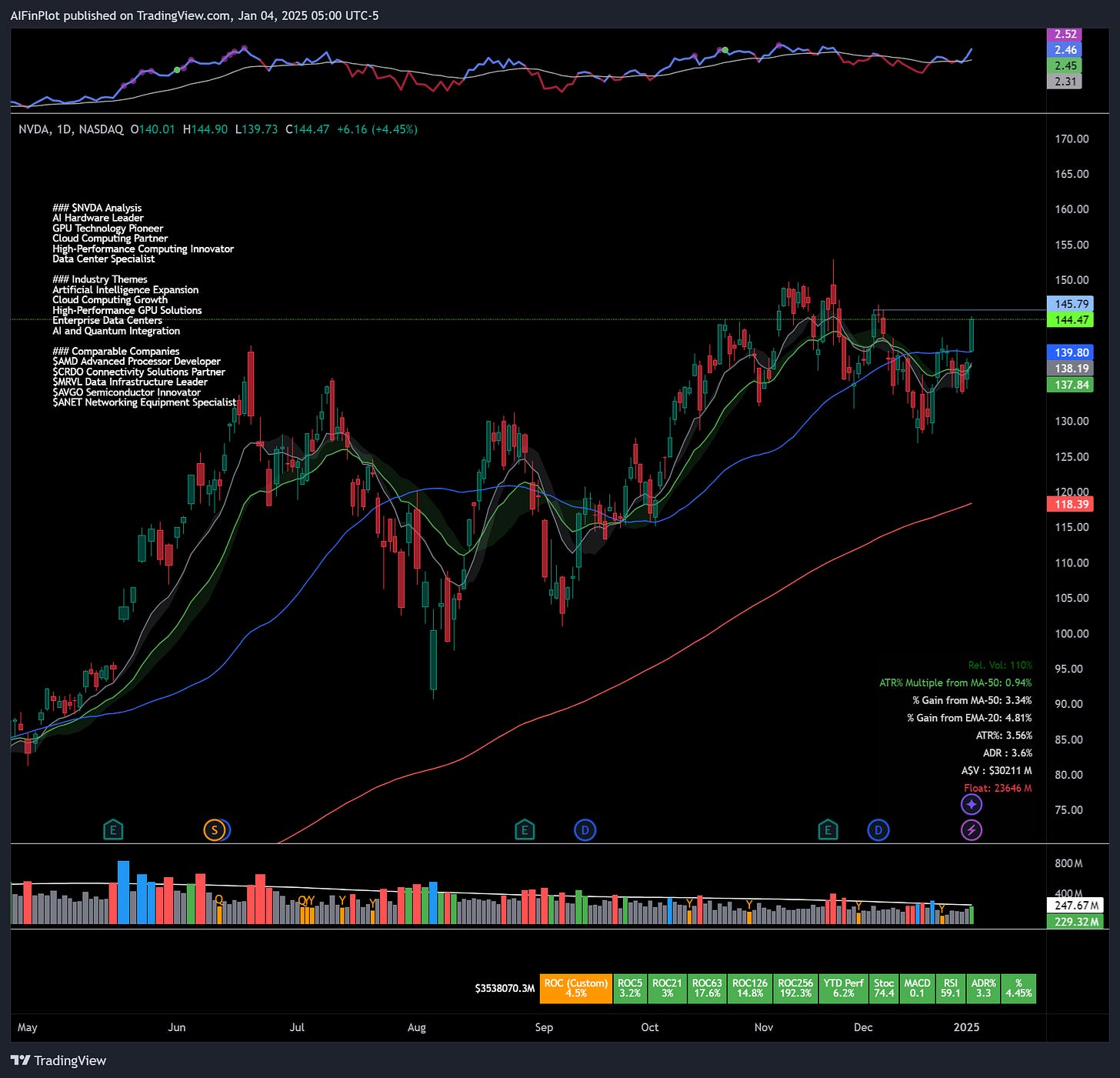Click the NVDA, 1D, NASDAQ symbol title
The width and height of the screenshot is (1120, 1078).
point(71,129)
